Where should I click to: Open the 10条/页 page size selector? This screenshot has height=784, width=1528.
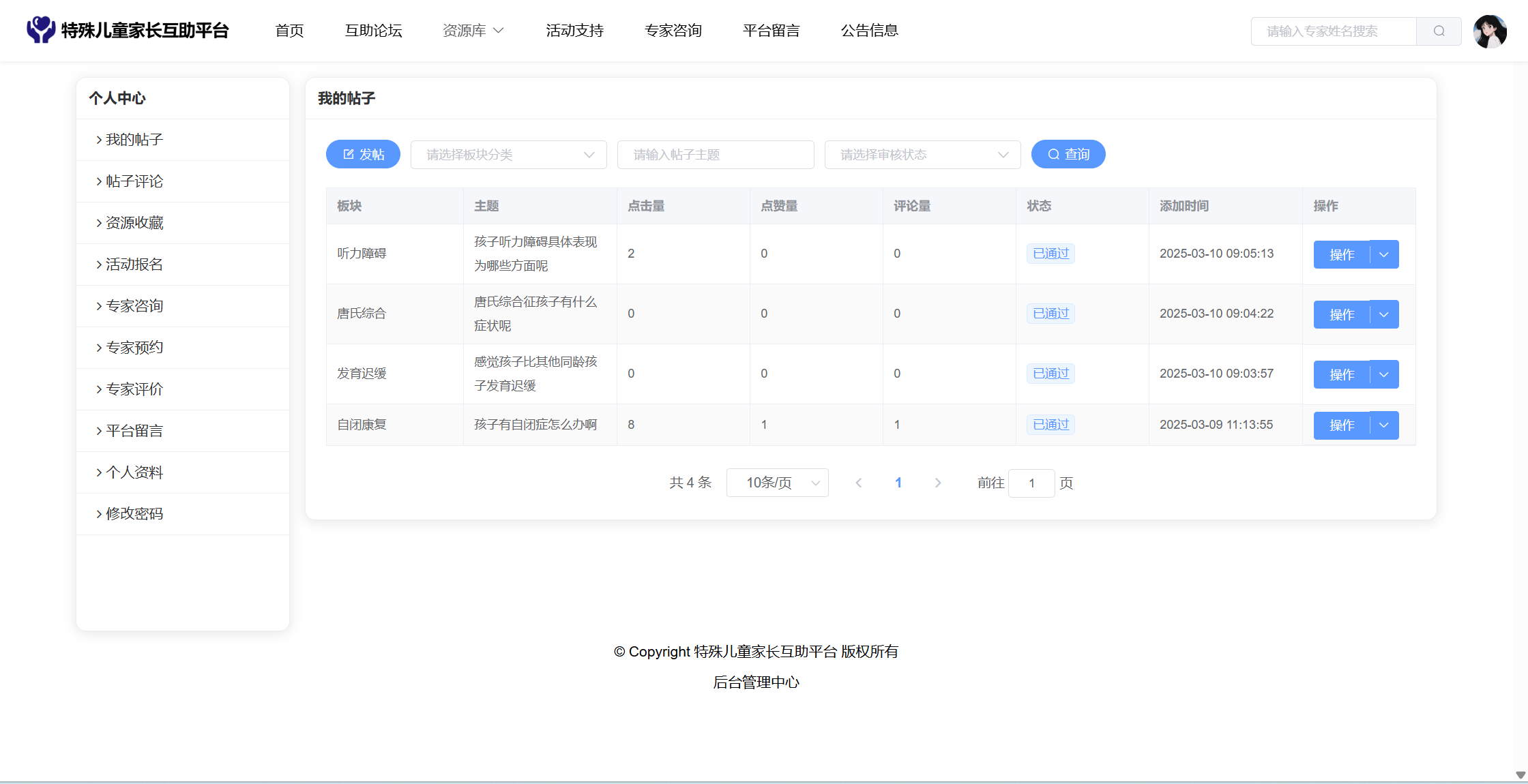coord(777,483)
